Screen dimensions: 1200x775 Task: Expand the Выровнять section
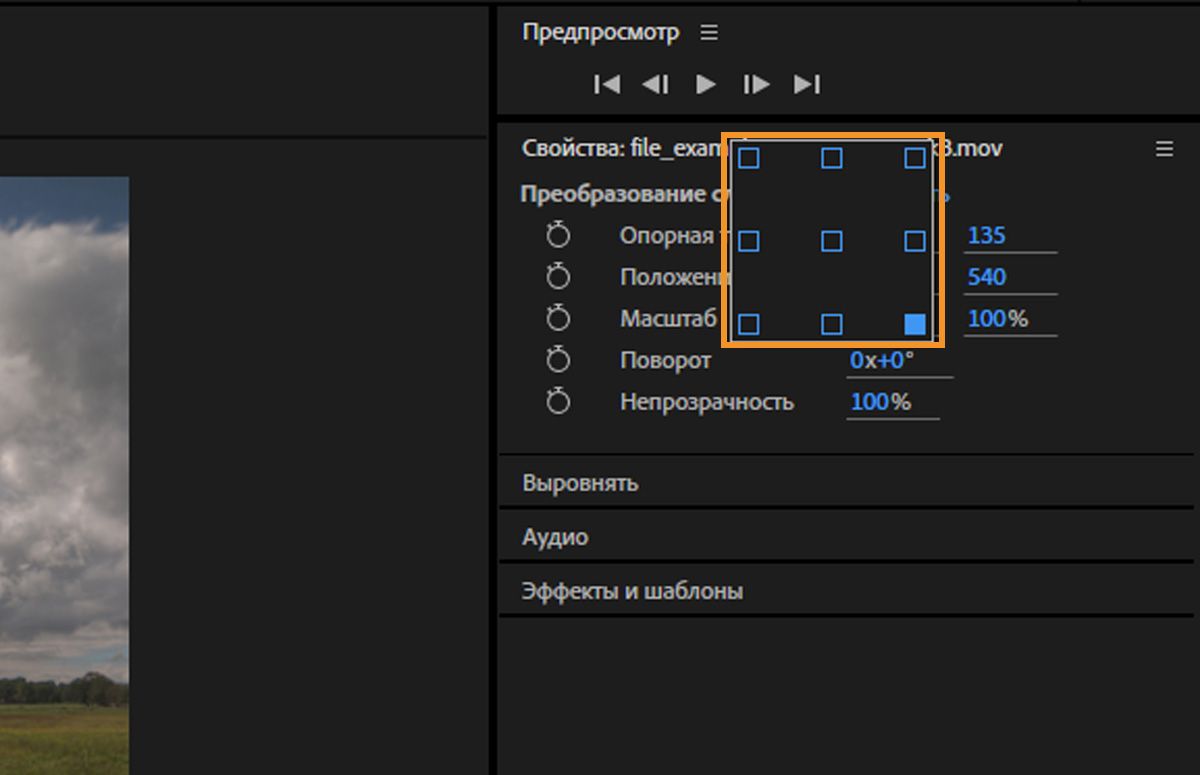(580, 483)
